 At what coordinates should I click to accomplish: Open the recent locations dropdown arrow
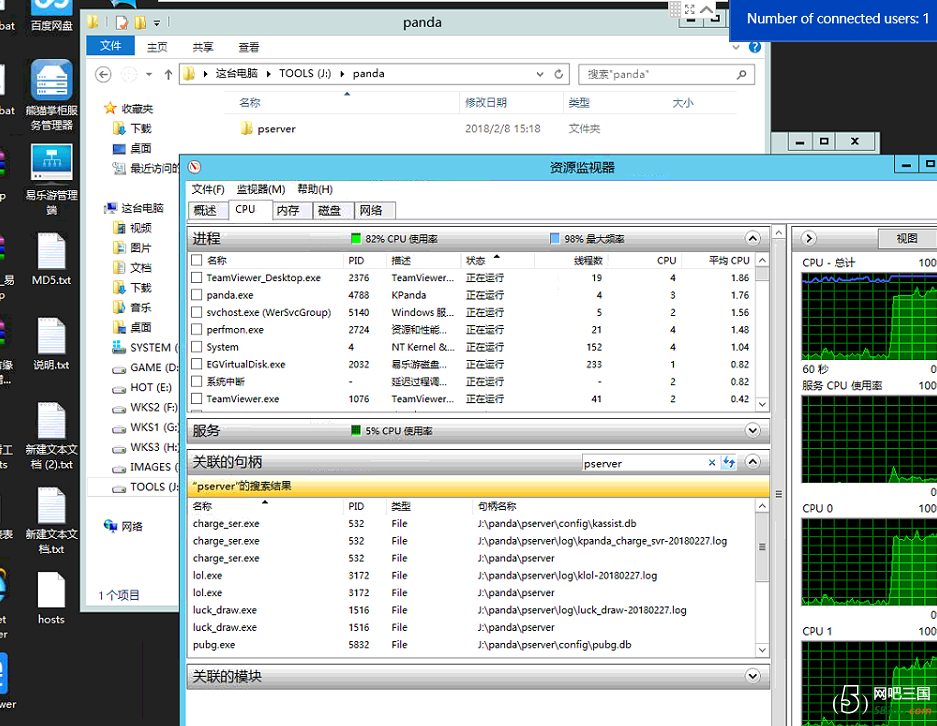(149, 74)
